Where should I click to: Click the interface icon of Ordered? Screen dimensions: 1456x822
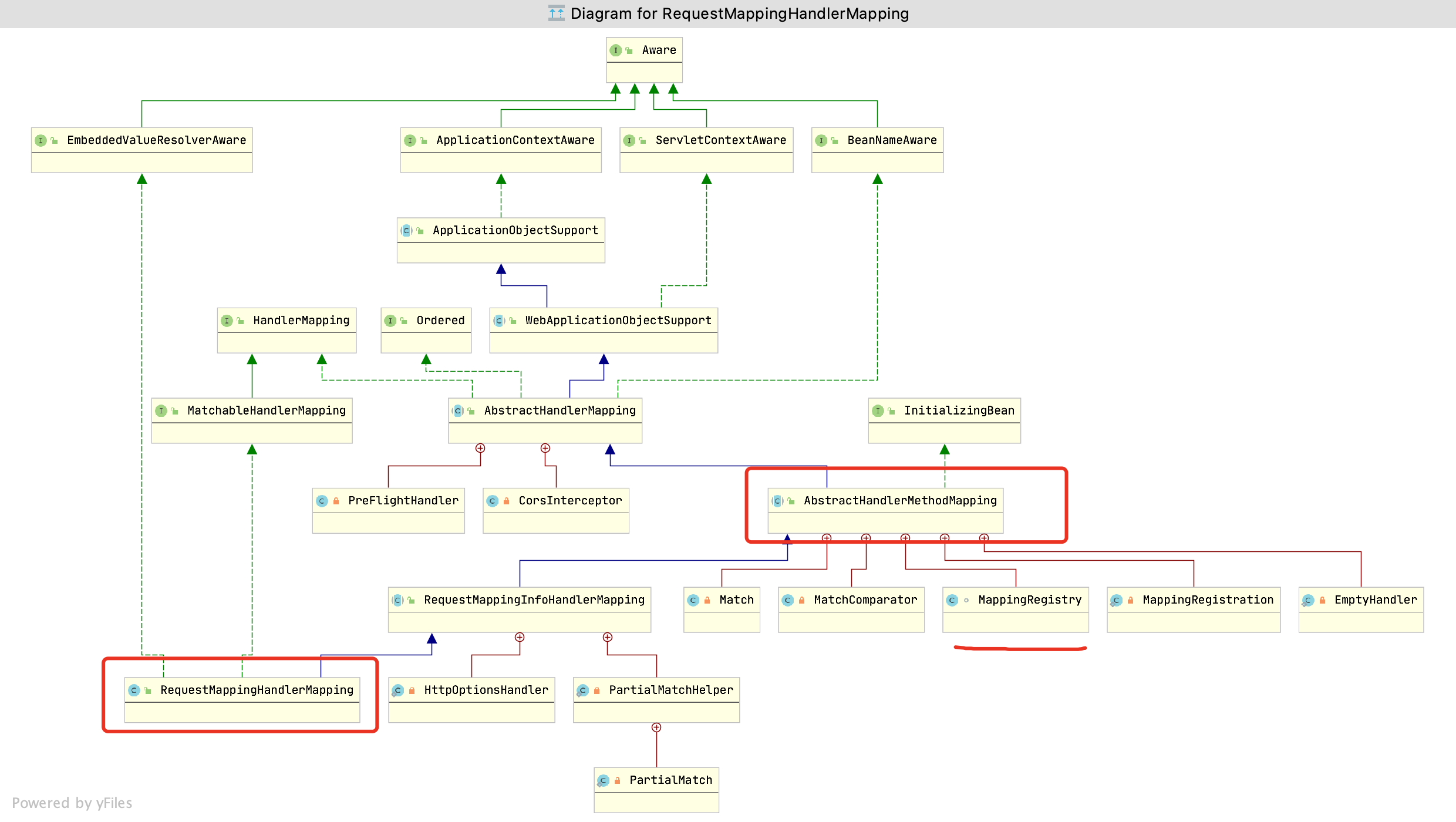pyautogui.click(x=390, y=321)
